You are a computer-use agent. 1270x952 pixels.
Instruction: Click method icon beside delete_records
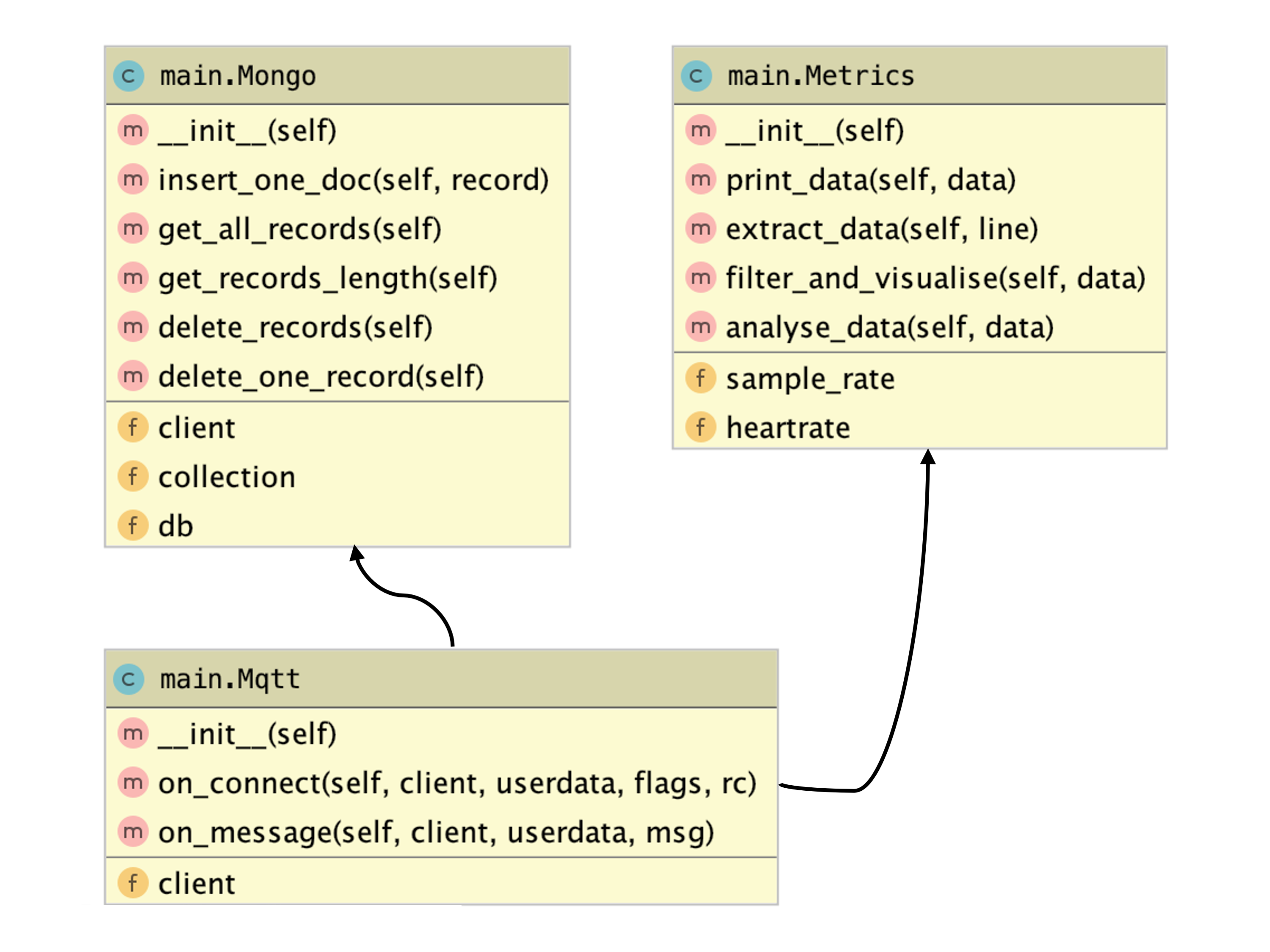coord(133,327)
